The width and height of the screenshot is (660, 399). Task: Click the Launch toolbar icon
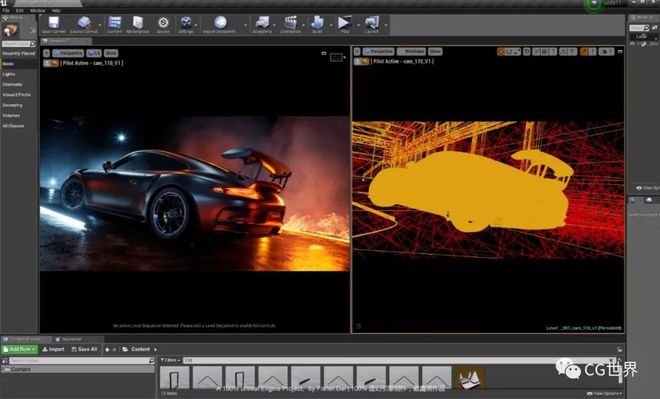[x=372, y=23]
